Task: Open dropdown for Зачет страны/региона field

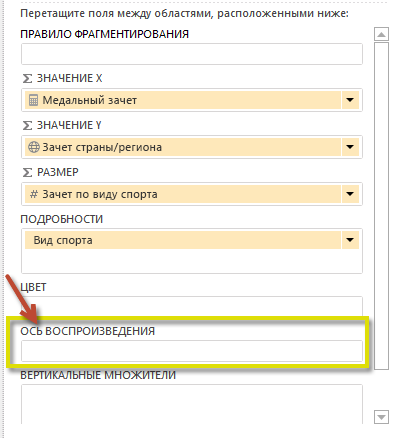Action: tap(350, 147)
